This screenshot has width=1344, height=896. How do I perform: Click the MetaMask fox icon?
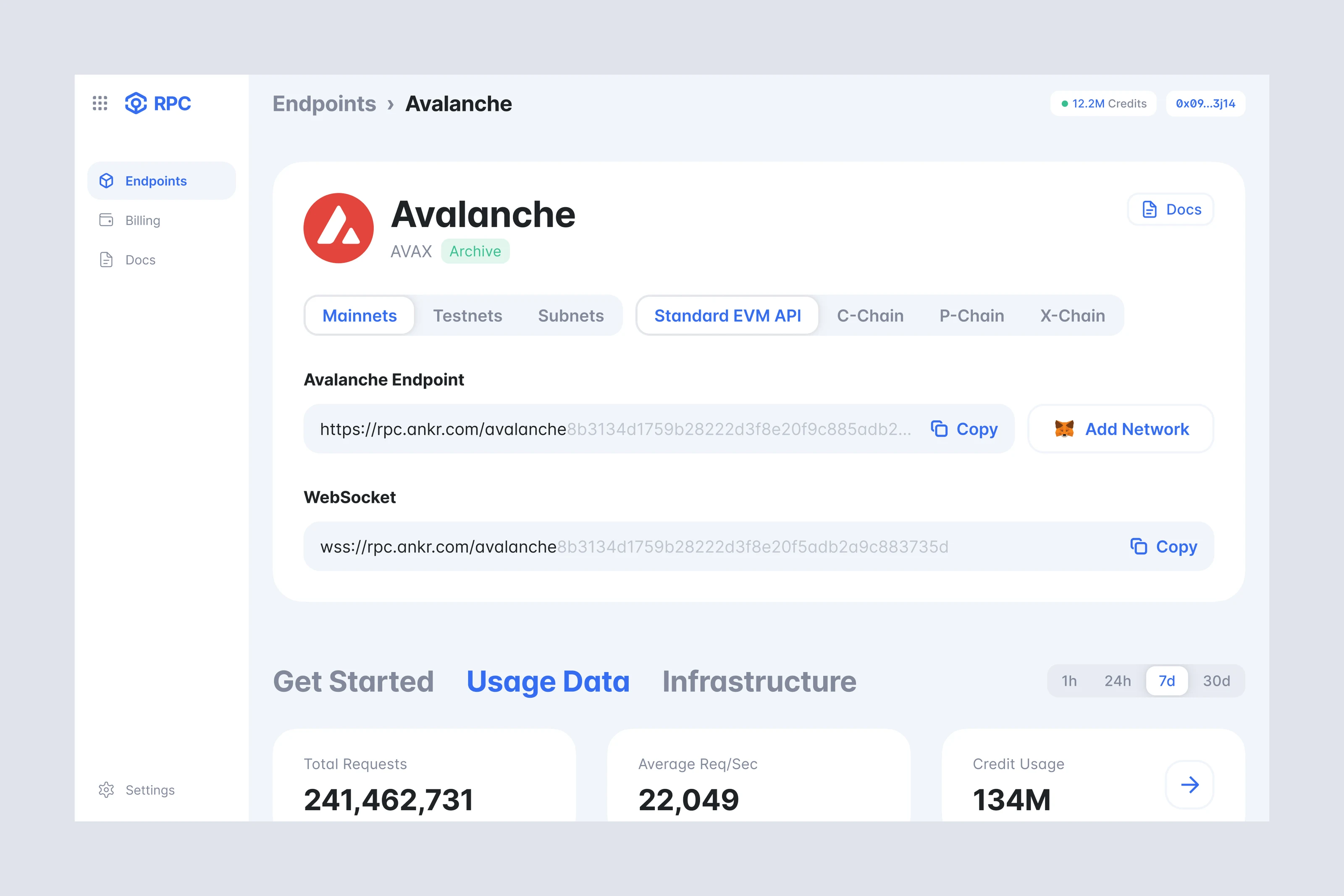tap(1063, 428)
